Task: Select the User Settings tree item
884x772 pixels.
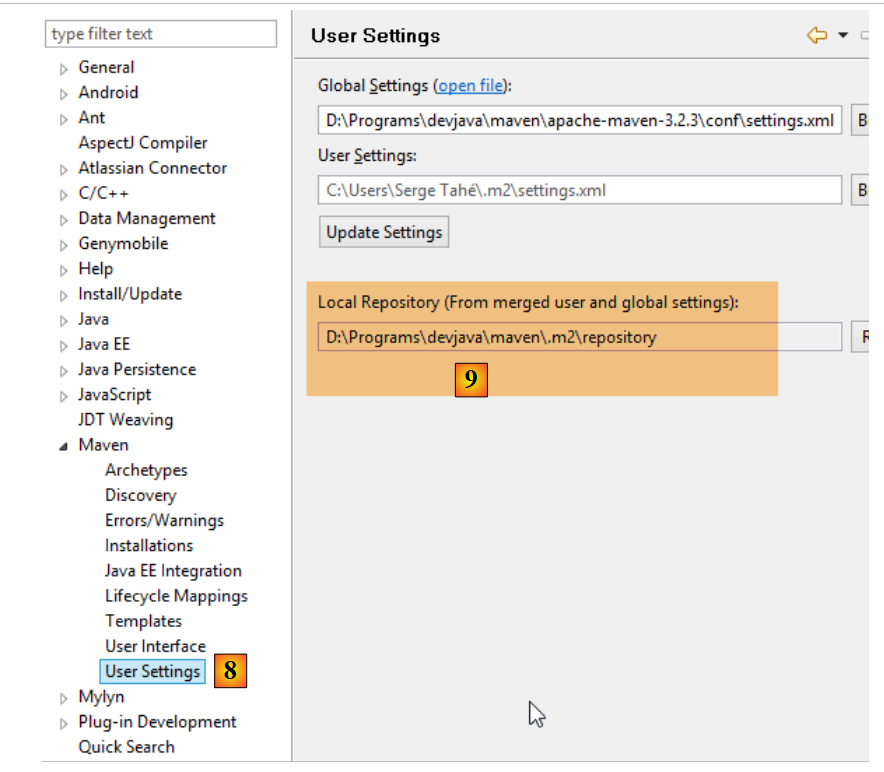Action: 153,672
